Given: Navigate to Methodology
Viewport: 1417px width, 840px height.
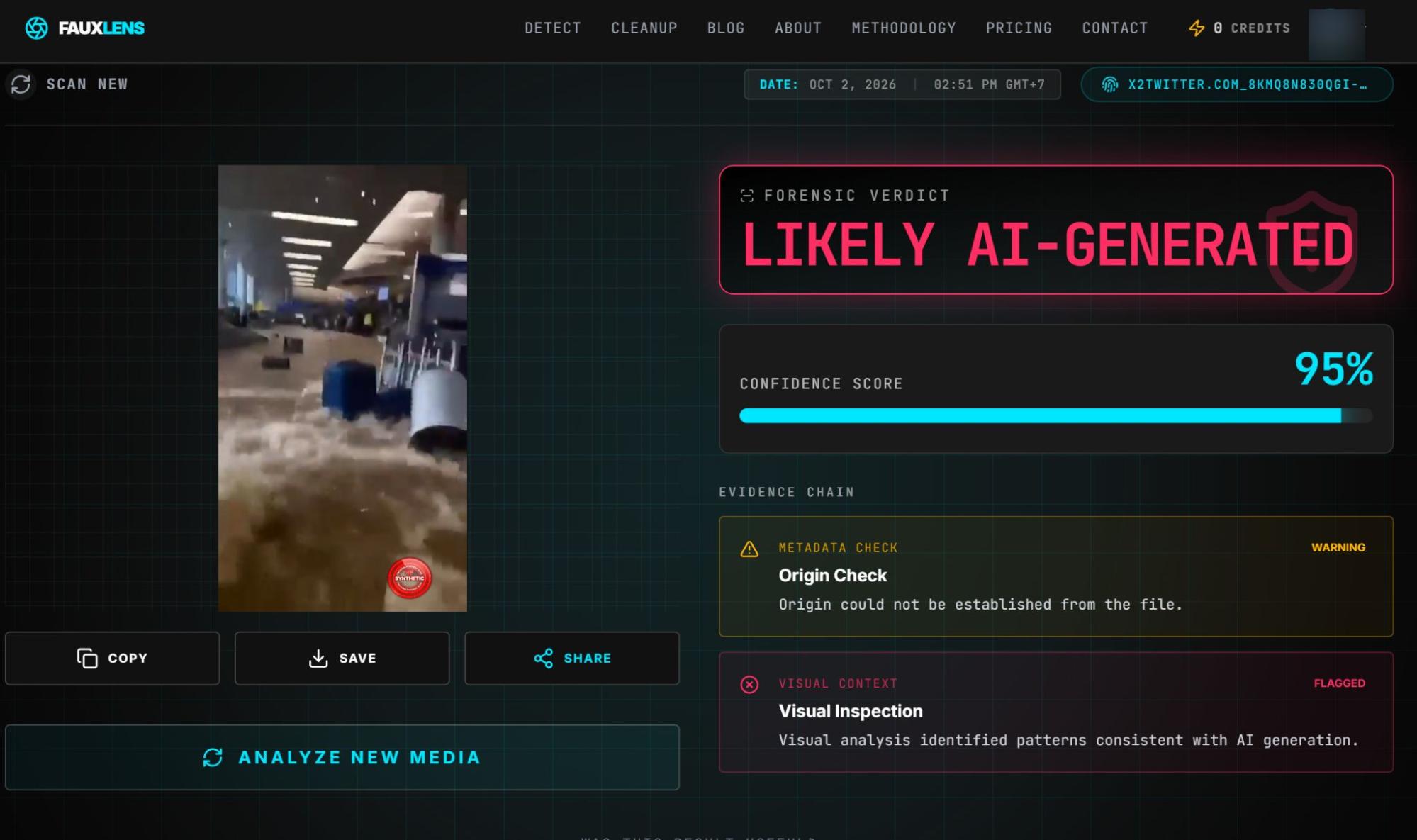Looking at the screenshot, I should coord(904,28).
